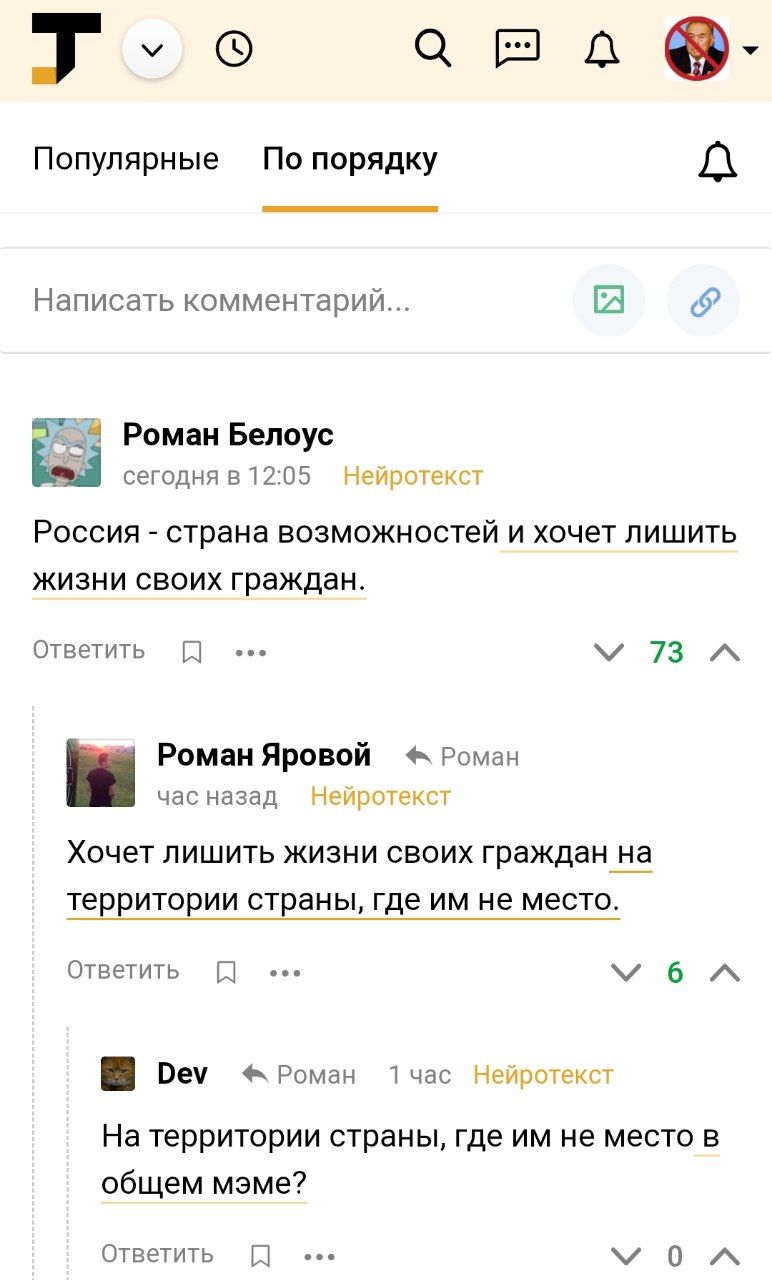Open the clock history icon
This screenshot has height=1280, width=772.
click(234, 48)
